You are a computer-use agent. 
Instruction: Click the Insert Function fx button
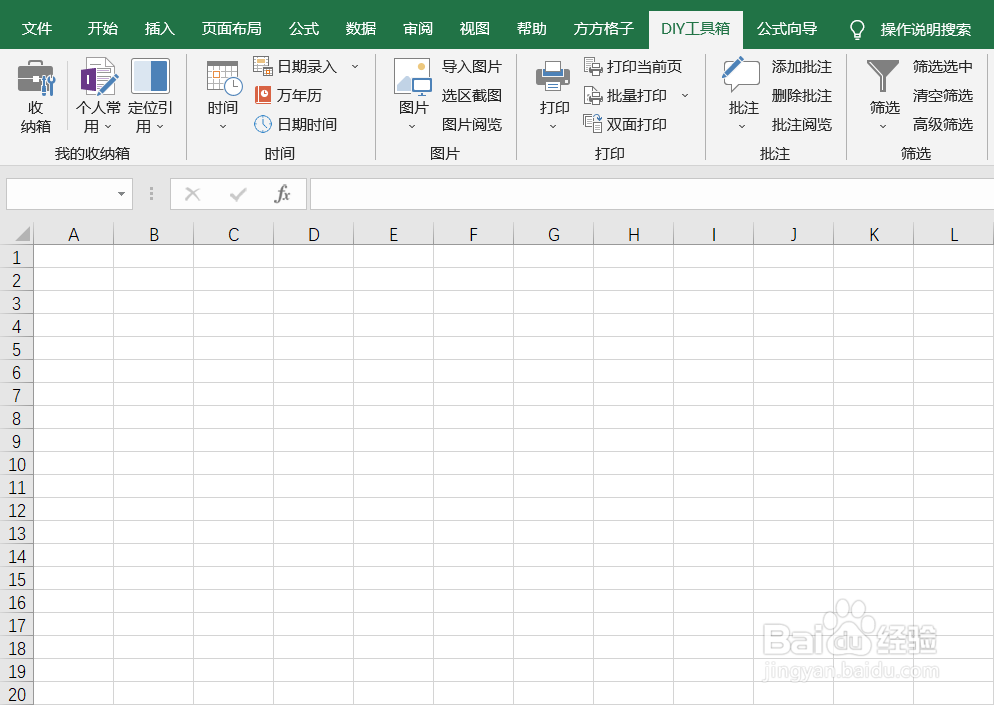pos(281,193)
